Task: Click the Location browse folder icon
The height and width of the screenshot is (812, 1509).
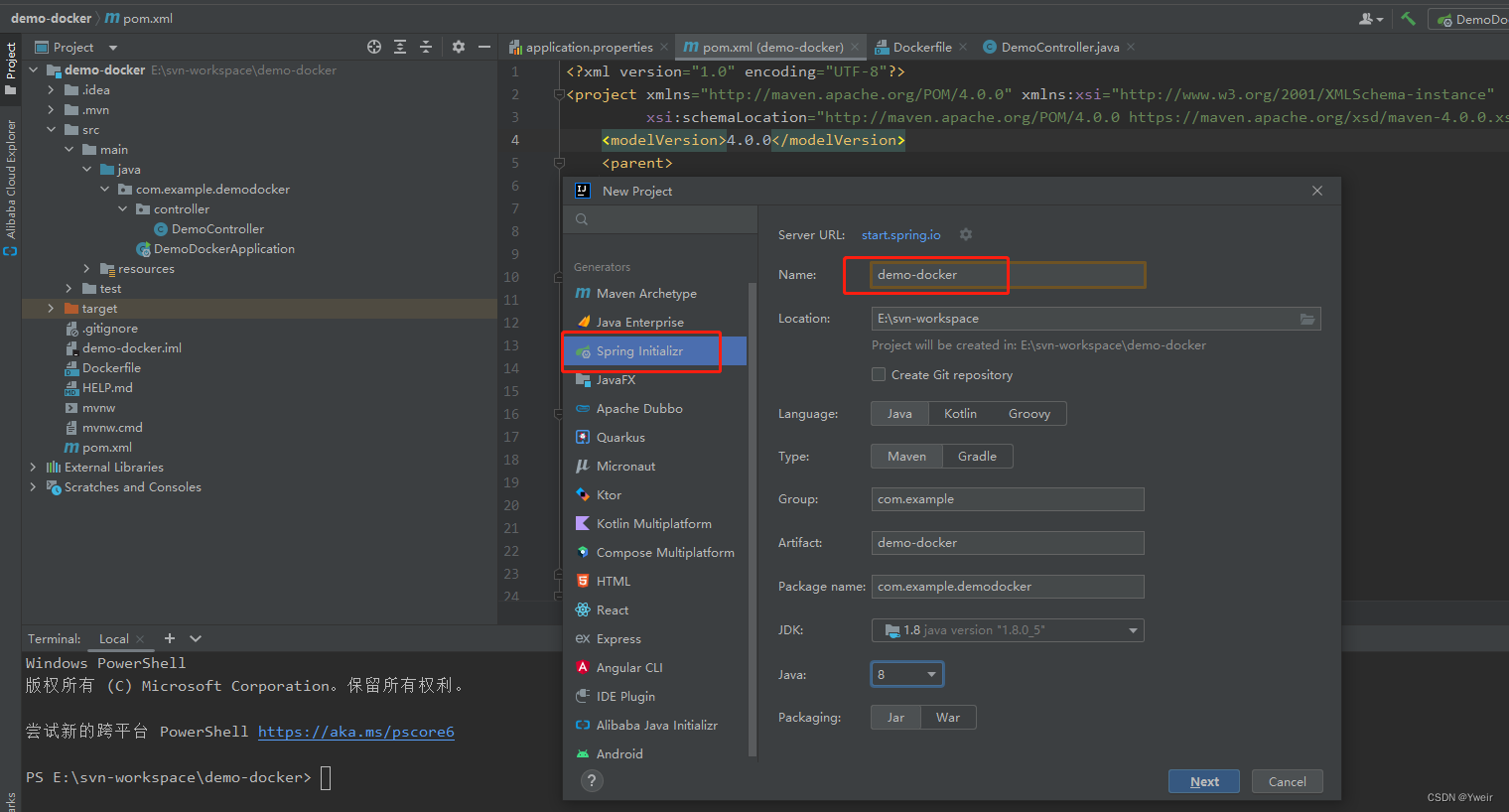Action: (x=1307, y=319)
